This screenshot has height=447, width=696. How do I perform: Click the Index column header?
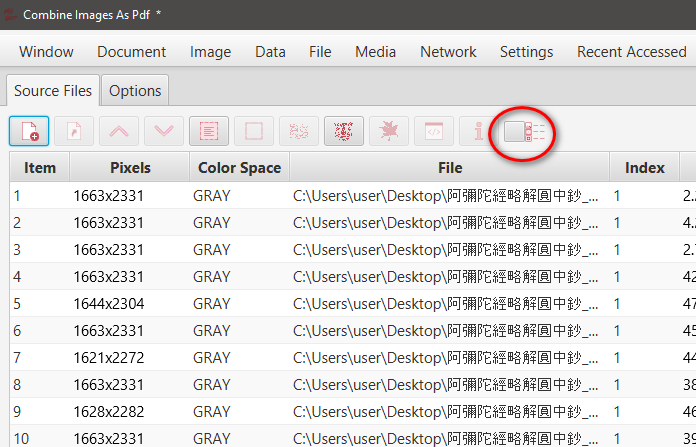[645, 168]
